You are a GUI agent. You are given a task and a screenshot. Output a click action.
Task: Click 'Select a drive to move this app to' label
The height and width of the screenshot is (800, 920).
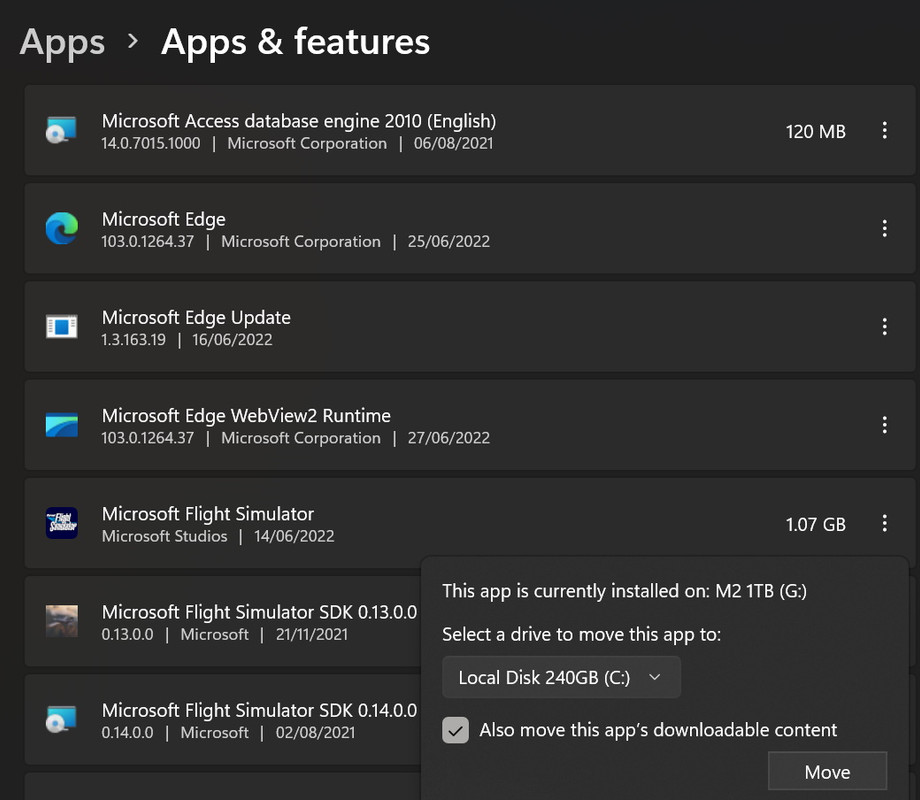581,634
